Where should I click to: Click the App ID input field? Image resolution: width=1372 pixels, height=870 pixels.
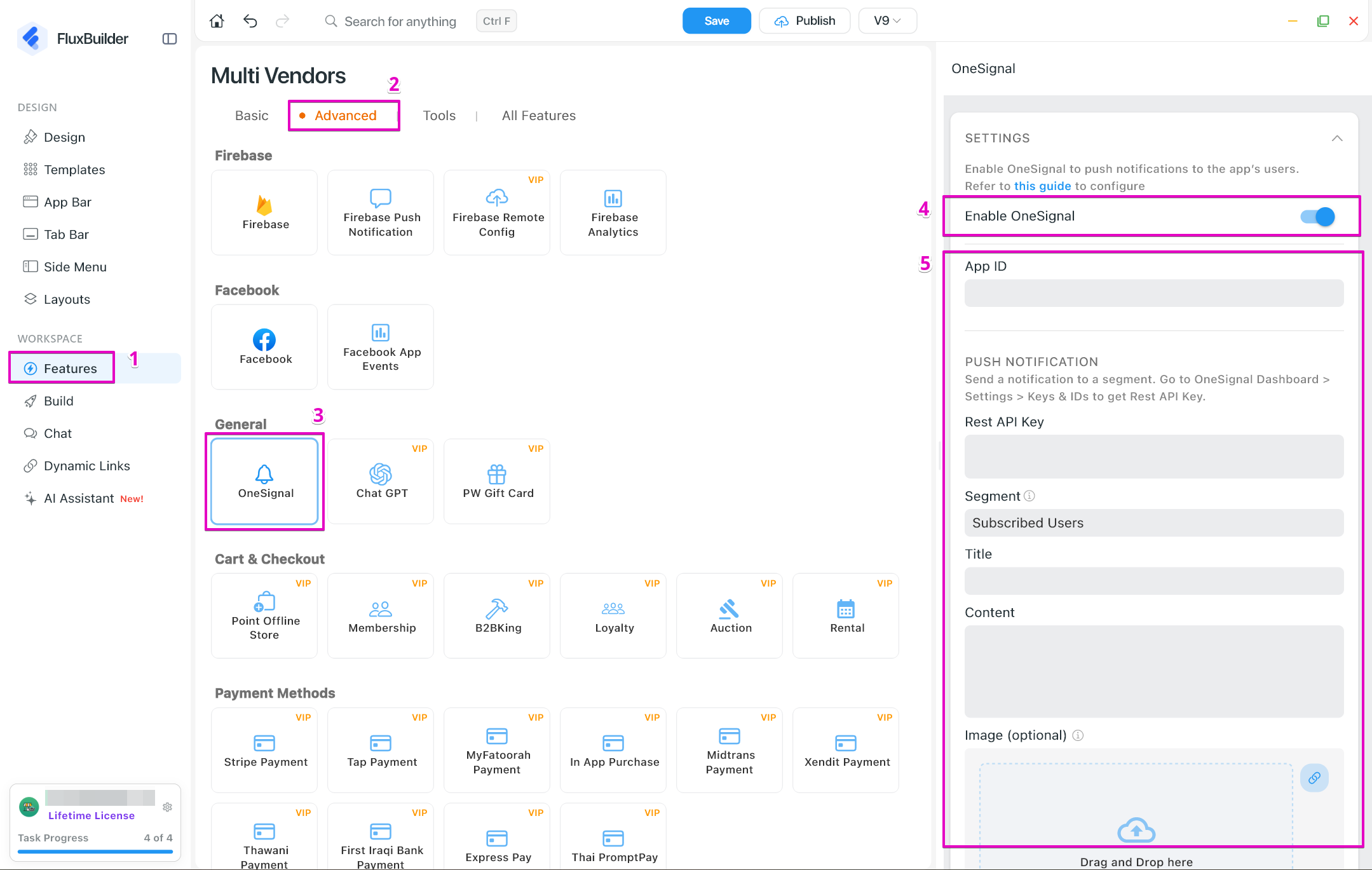pos(1154,293)
